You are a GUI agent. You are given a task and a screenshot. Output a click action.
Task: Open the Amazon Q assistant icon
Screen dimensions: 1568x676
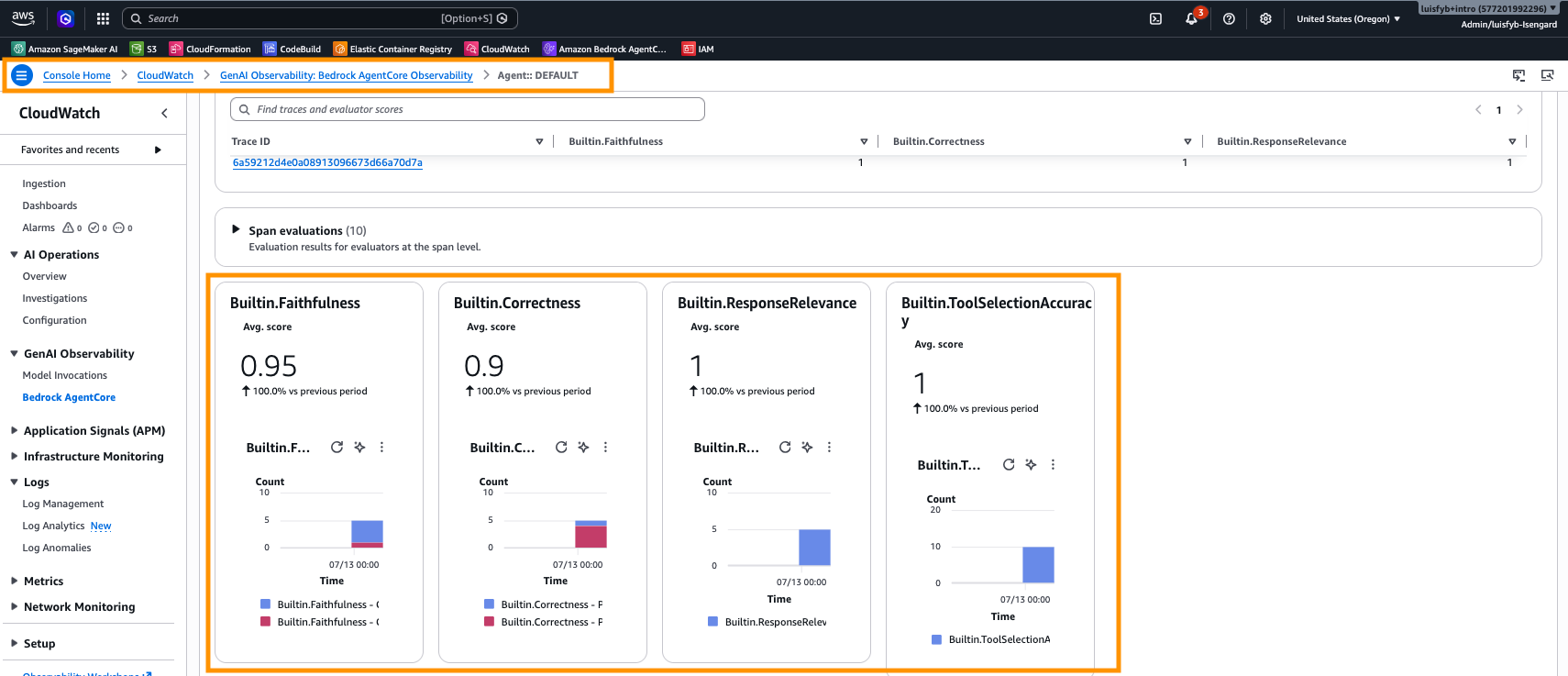tap(66, 18)
